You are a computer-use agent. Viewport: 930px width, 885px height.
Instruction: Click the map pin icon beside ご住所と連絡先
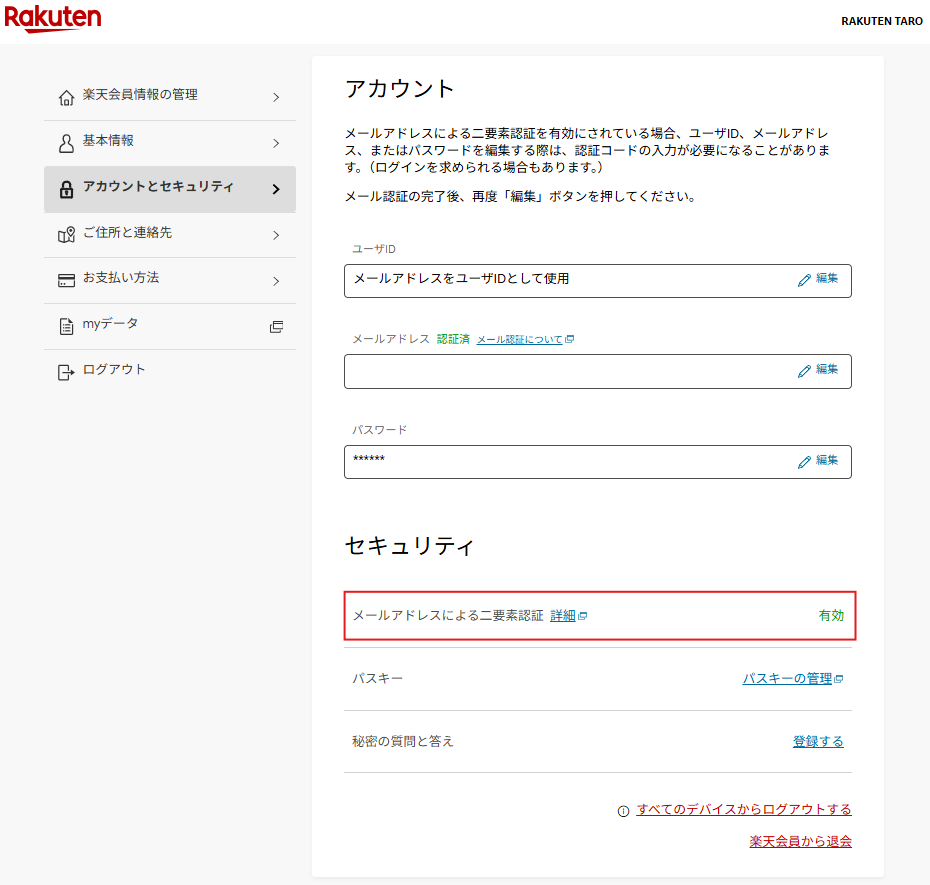66,235
